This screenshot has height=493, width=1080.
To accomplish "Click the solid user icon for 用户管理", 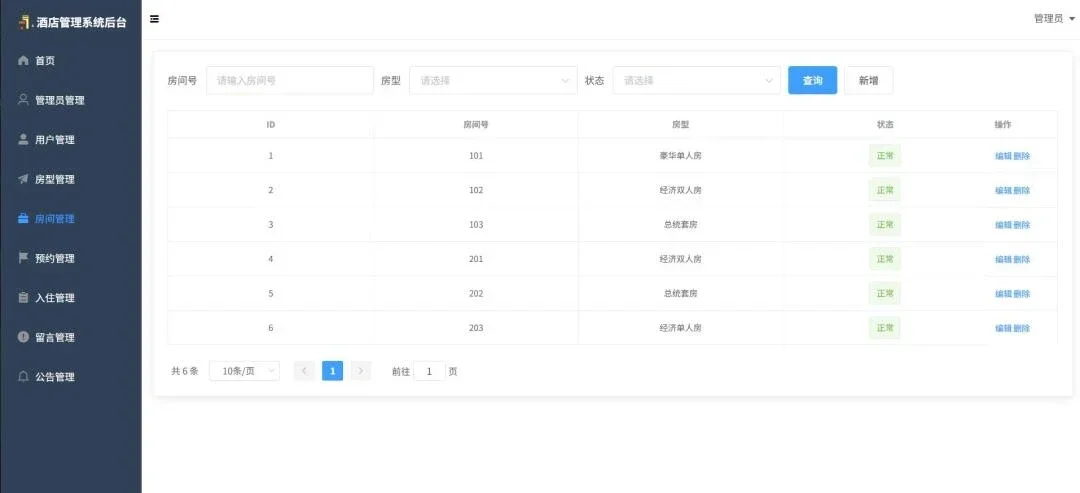I will click(23, 139).
